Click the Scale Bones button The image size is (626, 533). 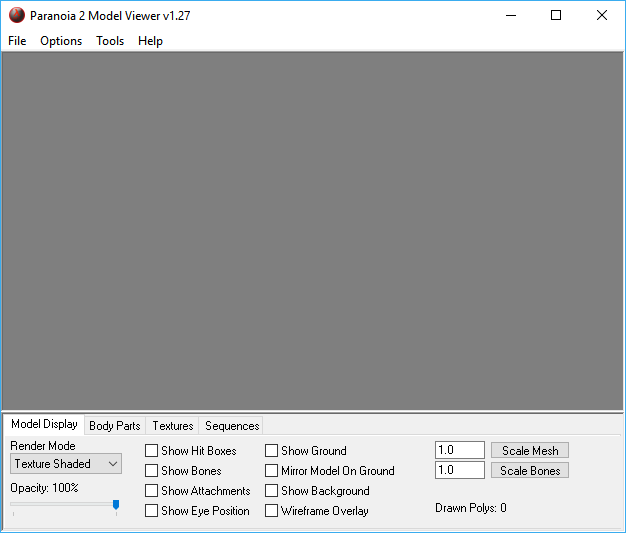[530, 470]
